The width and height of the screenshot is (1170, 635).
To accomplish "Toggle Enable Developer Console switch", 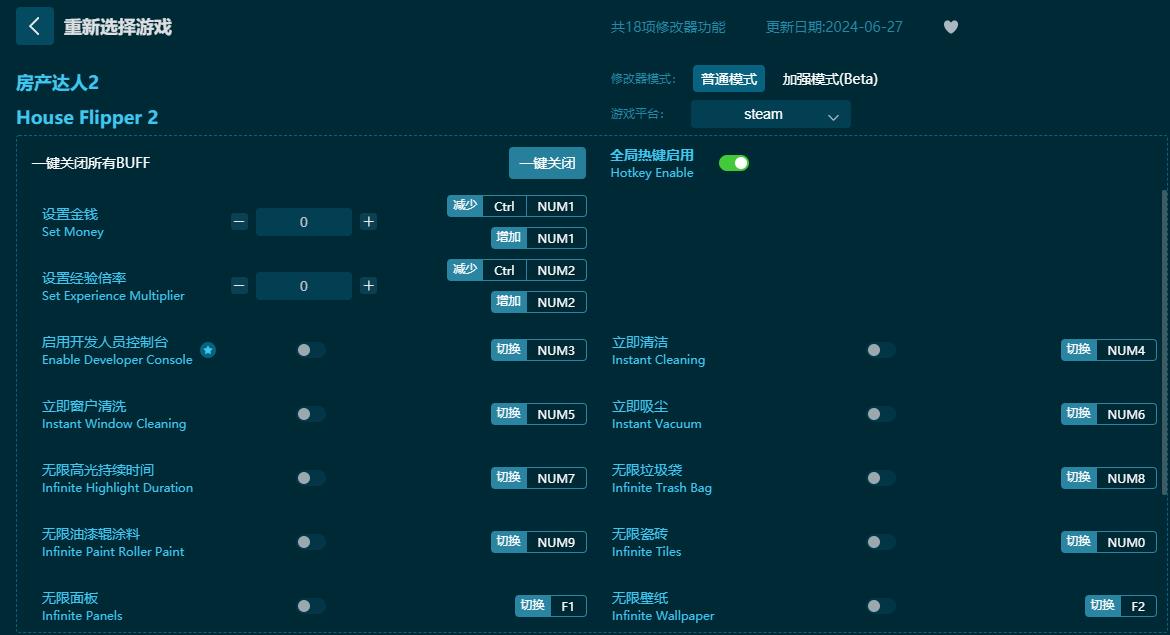I will click(310, 350).
